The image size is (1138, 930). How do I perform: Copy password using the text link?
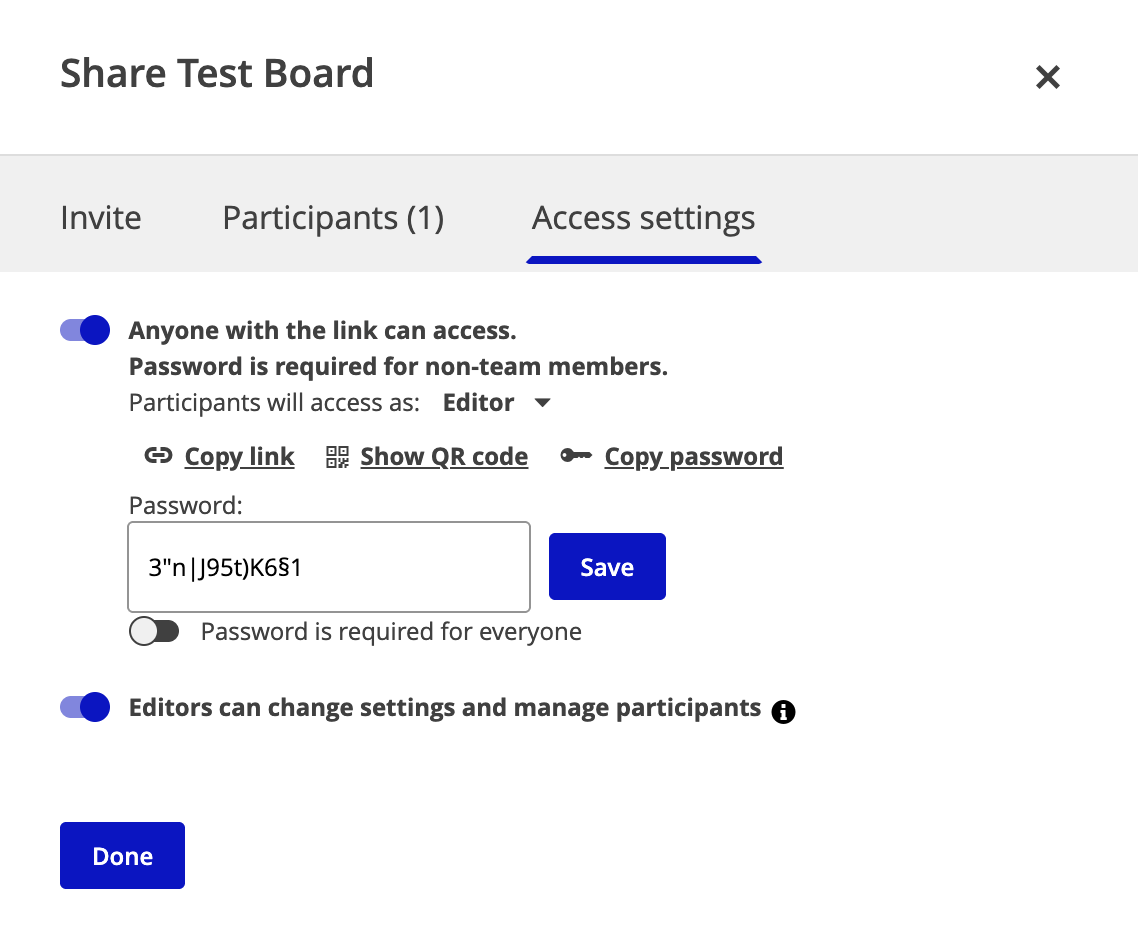(693, 457)
